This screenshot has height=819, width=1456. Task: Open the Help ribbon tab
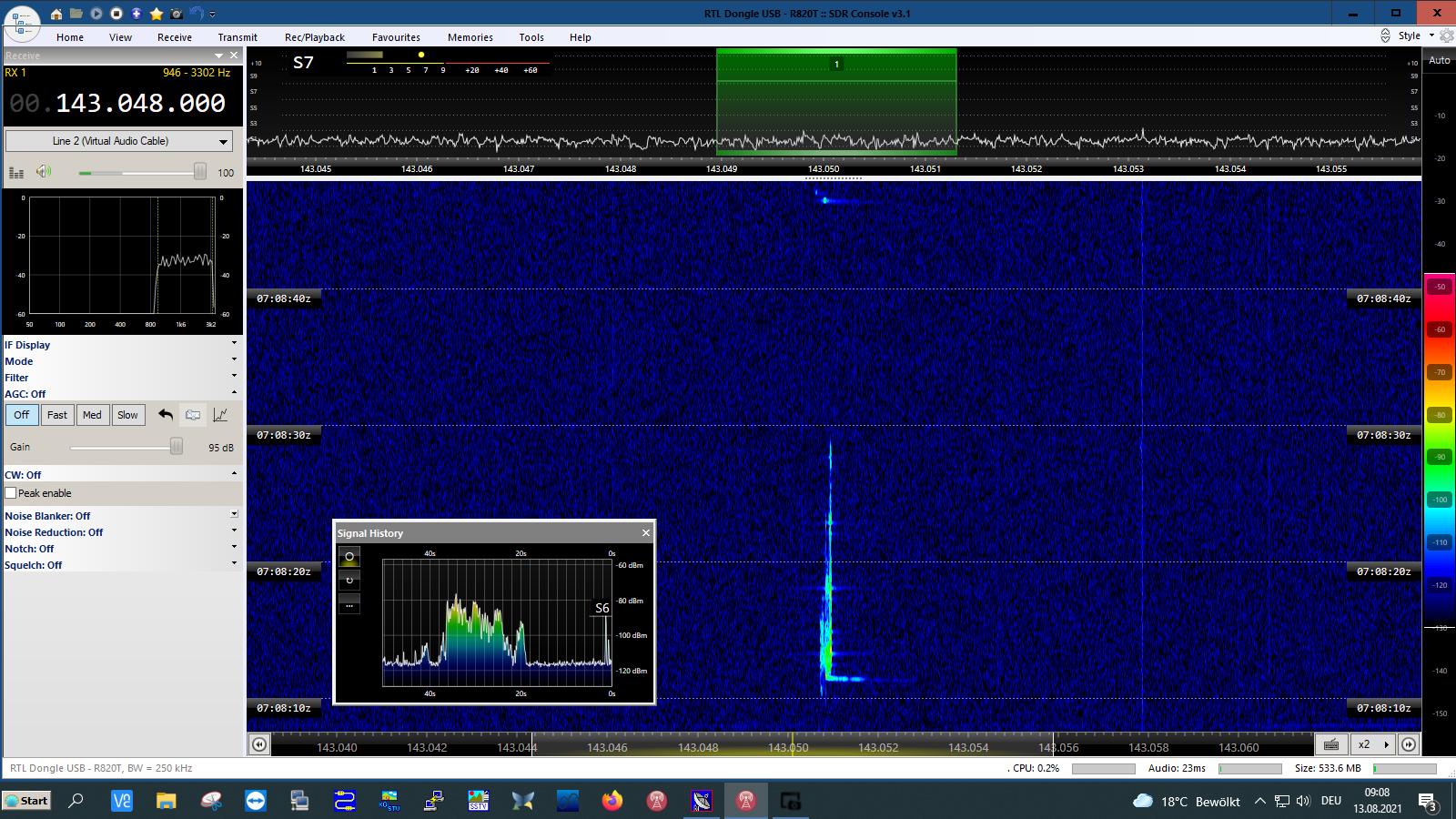click(580, 37)
